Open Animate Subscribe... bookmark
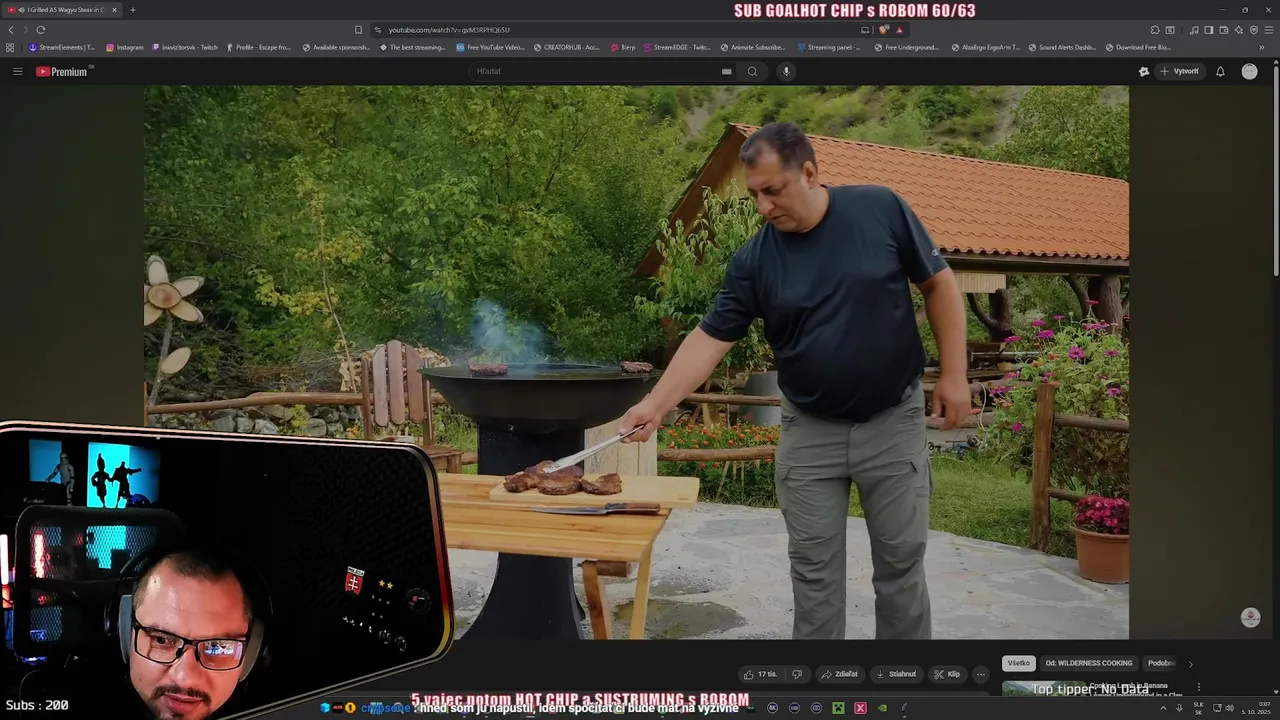 coord(753,47)
